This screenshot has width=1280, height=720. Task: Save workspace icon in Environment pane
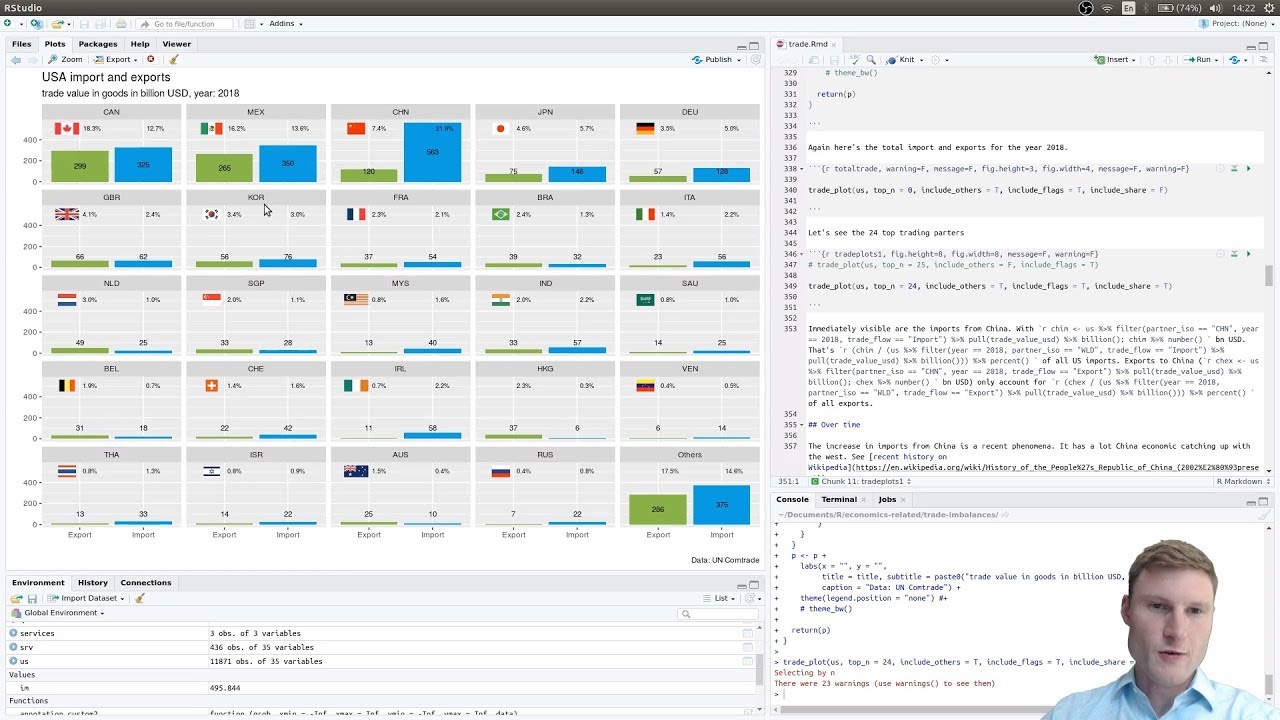pos(32,598)
